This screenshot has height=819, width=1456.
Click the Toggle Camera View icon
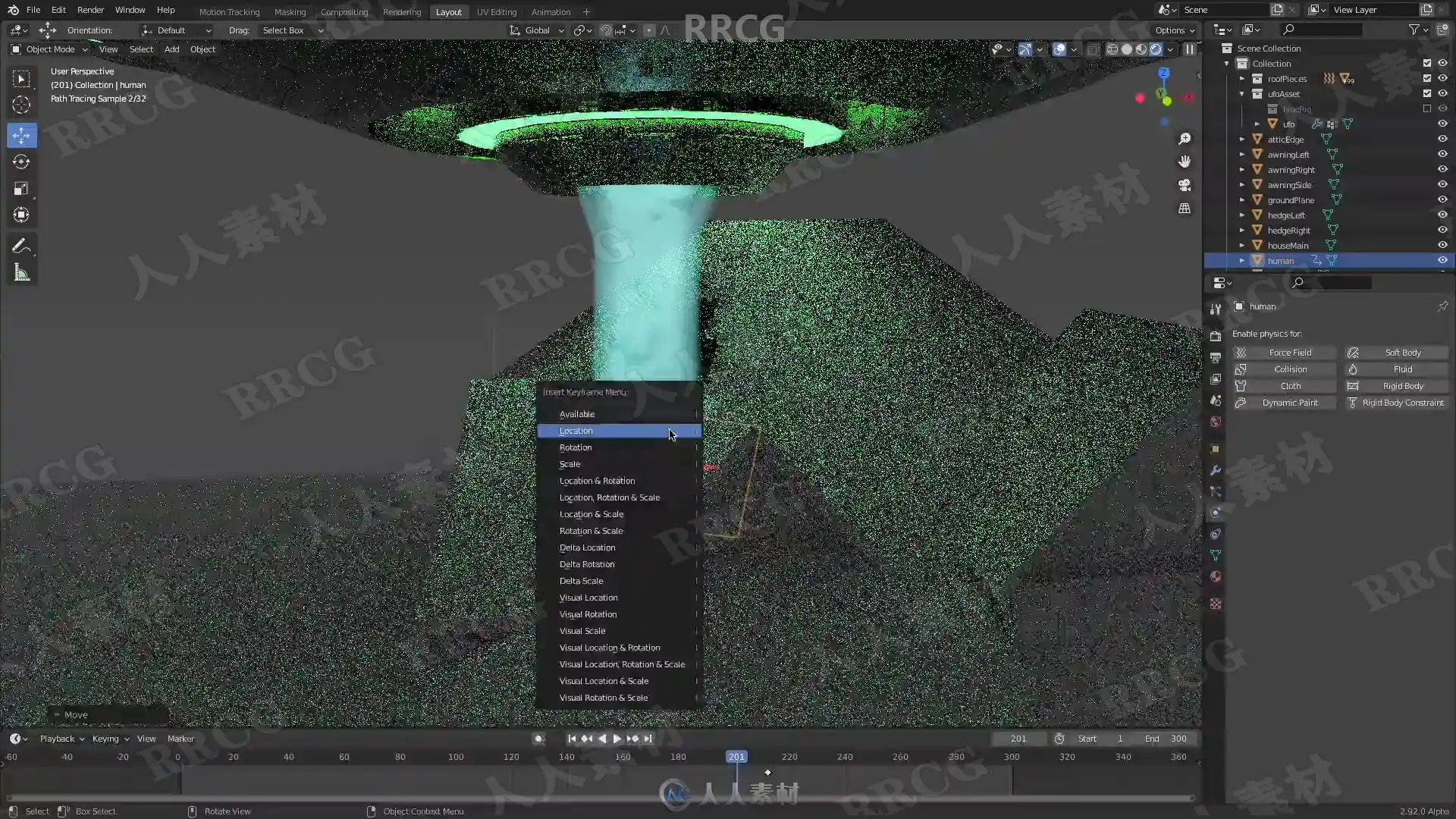[1185, 185]
